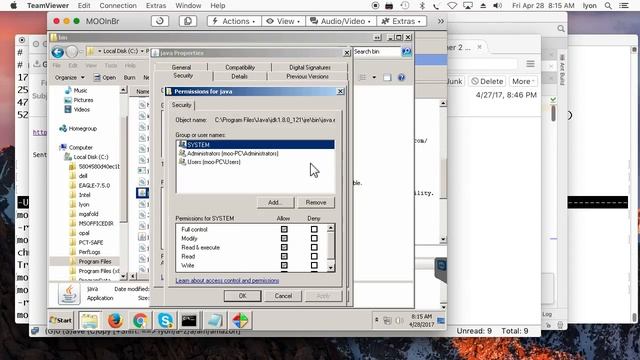Select SYSTEM in group or user names
This screenshot has width=640, height=360.
coord(256,144)
